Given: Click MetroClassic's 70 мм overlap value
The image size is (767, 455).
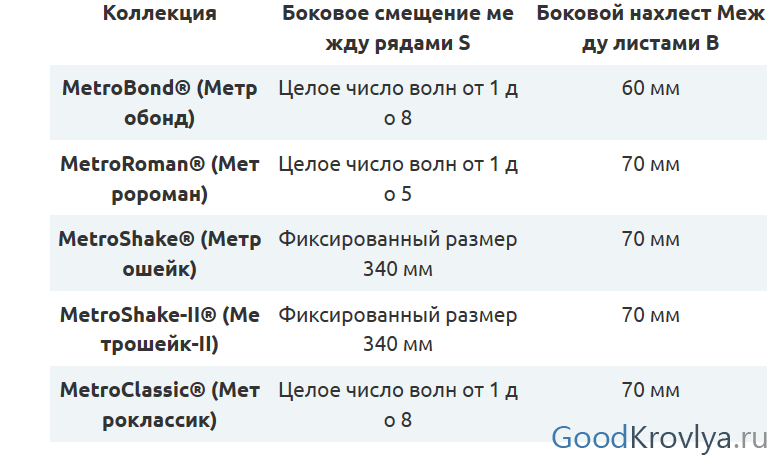Looking at the screenshot, I should (x=651, y=390).
